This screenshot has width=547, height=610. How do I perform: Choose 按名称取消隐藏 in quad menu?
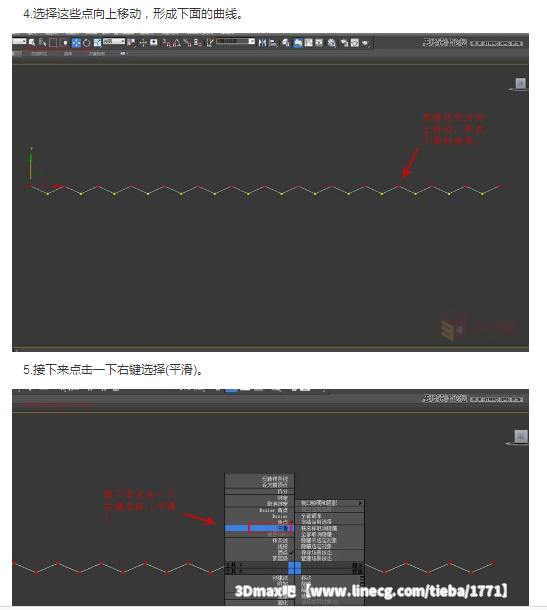click(x=319, y=528)
